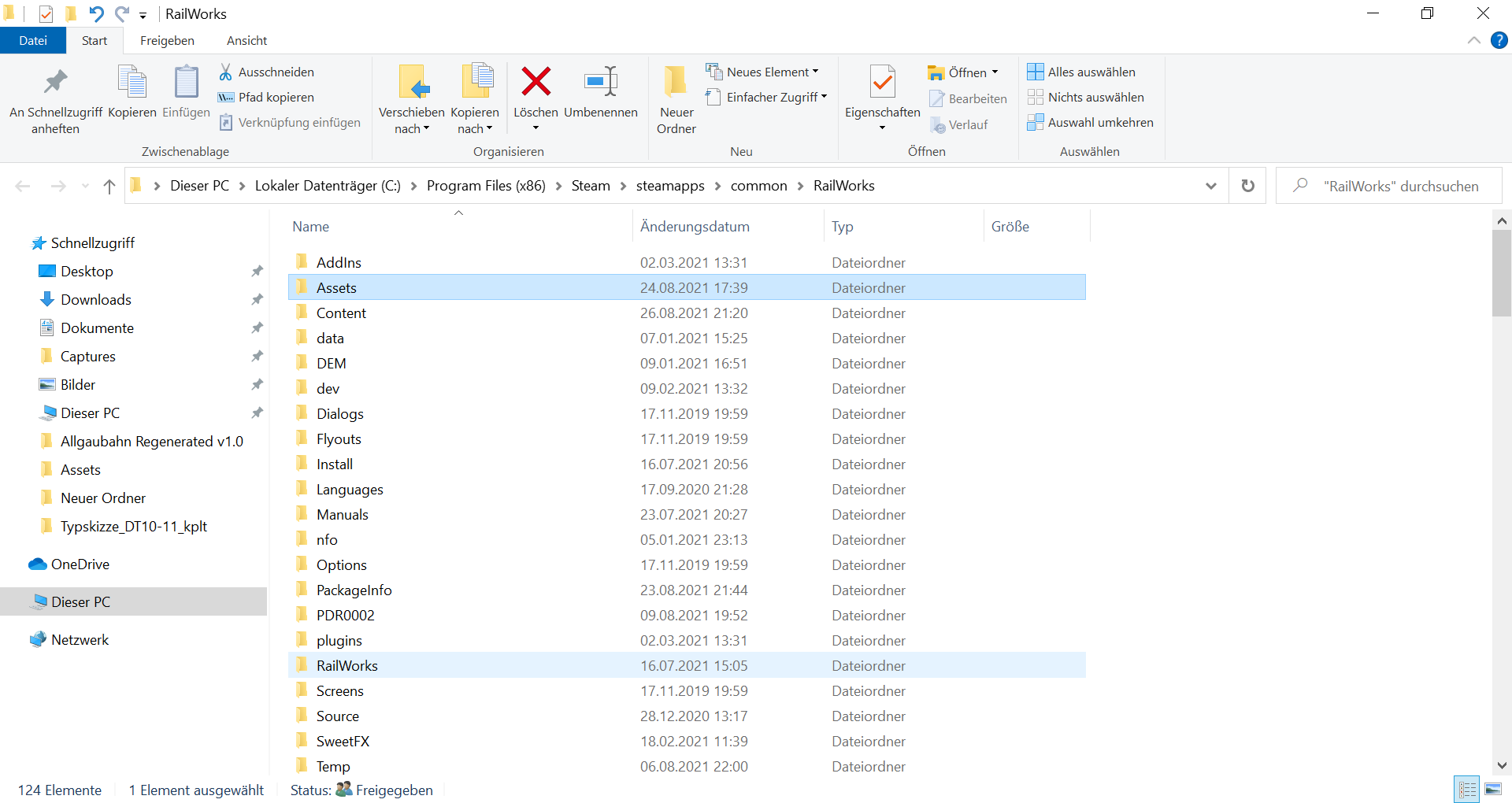Click the scroll down arrow in file list
1512x803 pixels.
click(x=1502, y=765)
